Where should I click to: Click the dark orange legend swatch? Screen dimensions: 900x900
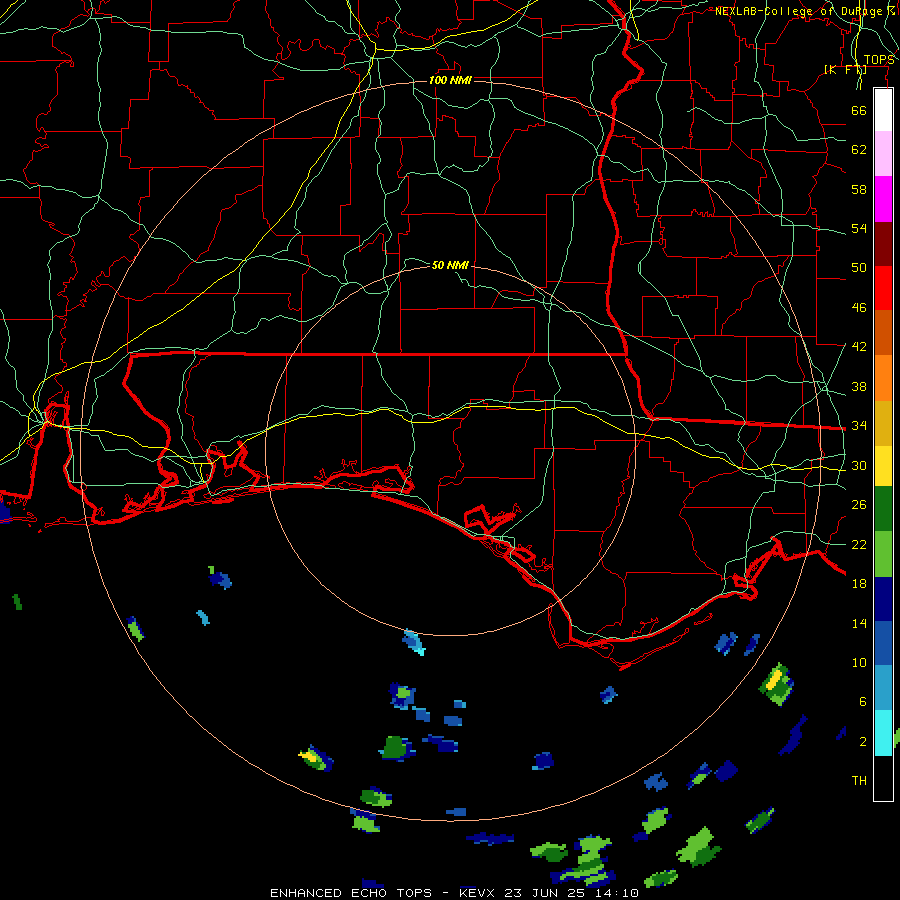(883, 332)
